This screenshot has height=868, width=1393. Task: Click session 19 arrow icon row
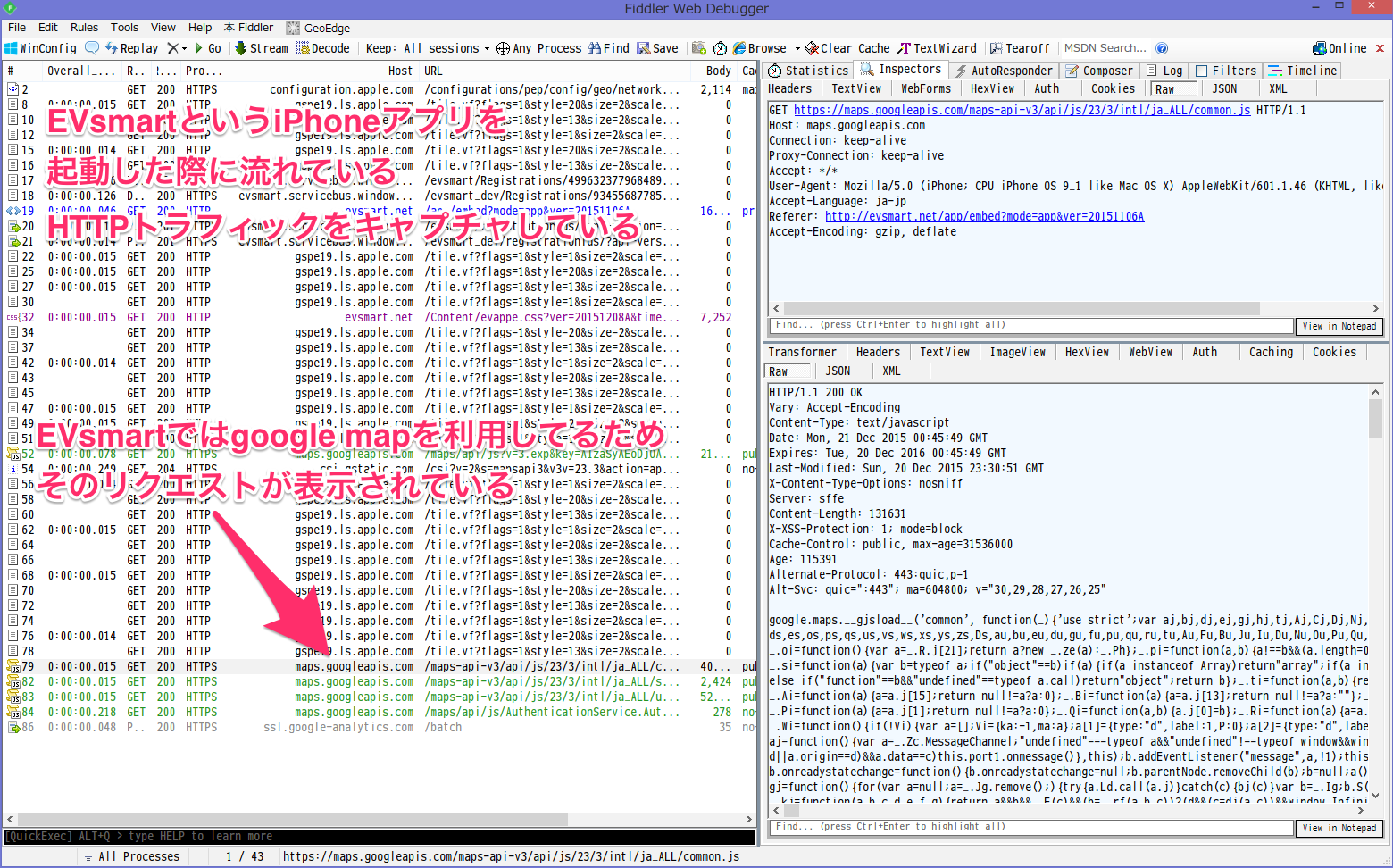point(13,211)
